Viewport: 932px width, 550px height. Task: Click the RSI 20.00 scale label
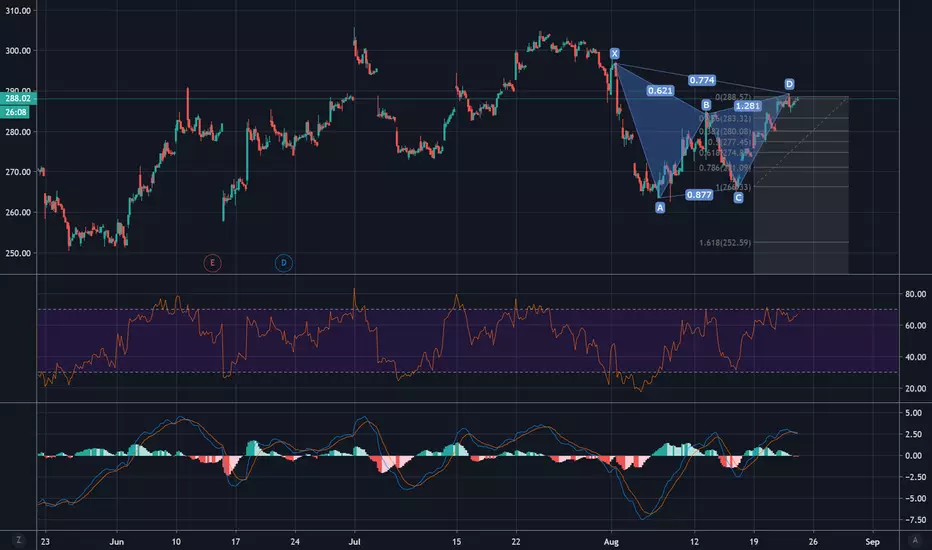[915, 388]
